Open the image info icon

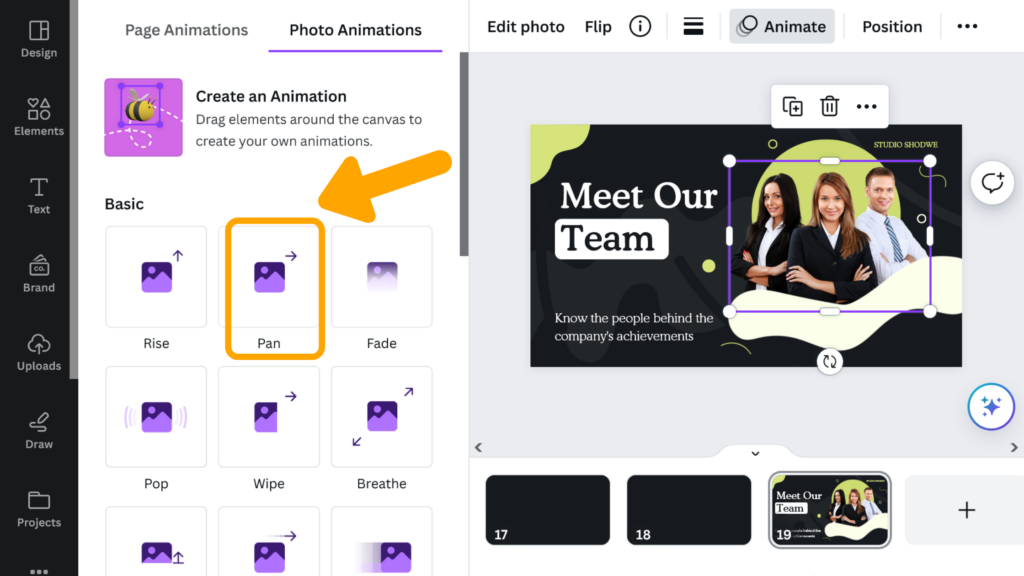[x=640, y=27]
